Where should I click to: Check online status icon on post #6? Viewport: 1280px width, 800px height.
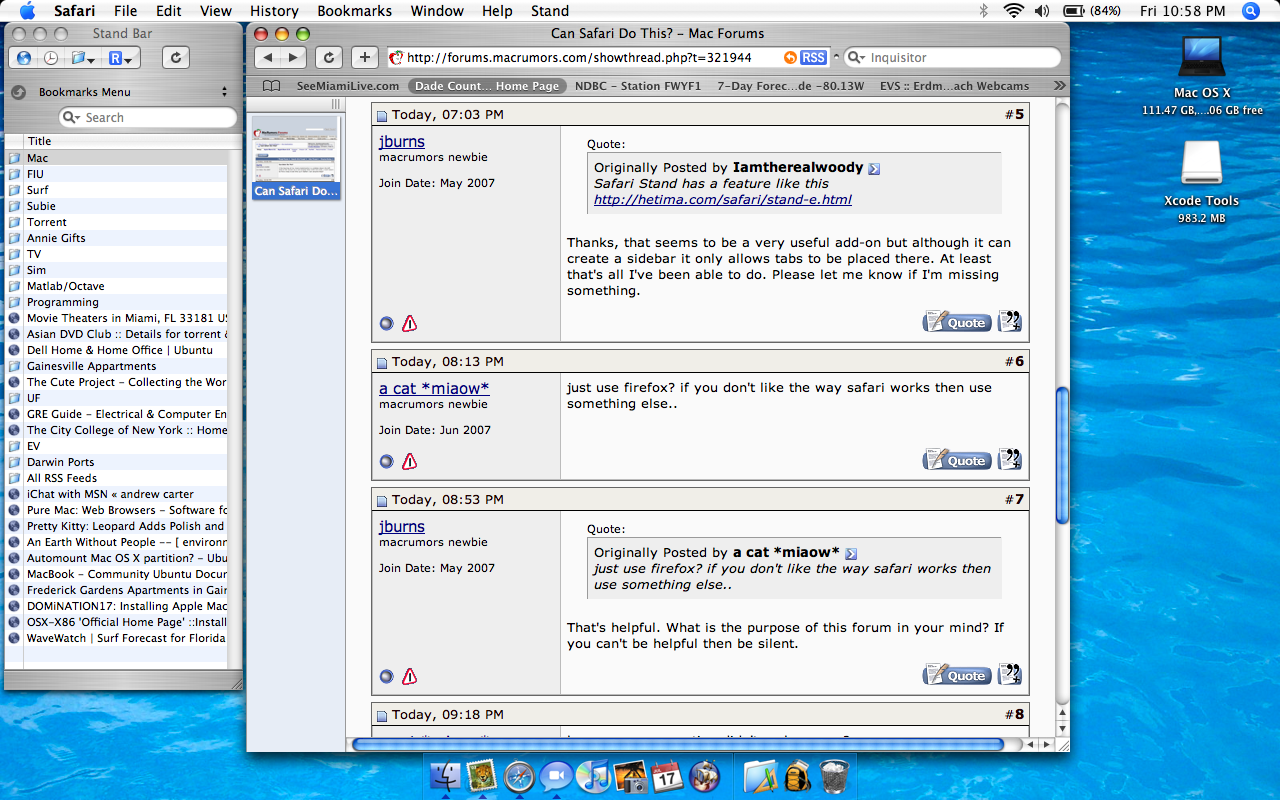387,461
